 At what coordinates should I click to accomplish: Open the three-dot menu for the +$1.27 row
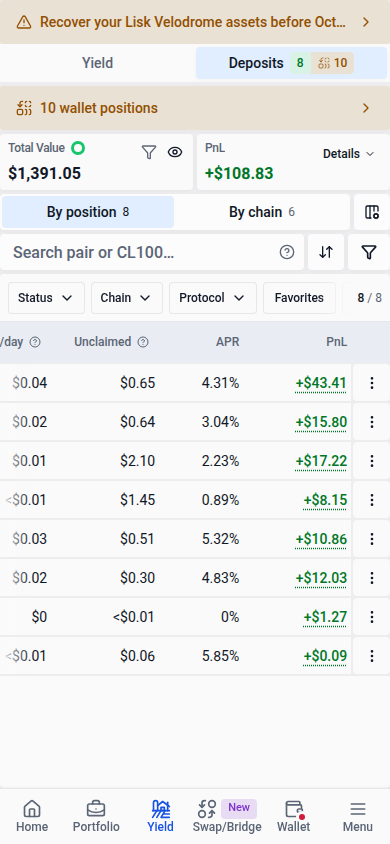(x=371, y=617)
